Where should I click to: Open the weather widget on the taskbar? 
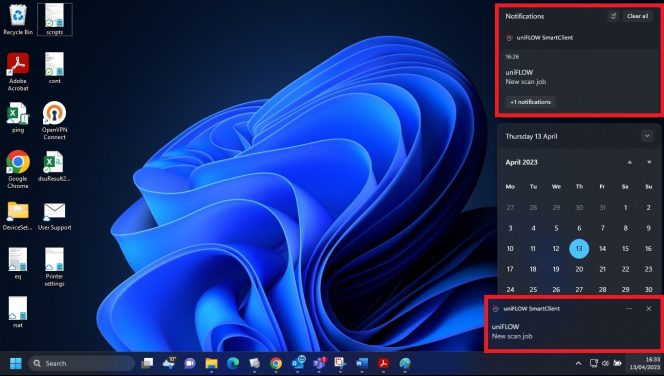169,363
